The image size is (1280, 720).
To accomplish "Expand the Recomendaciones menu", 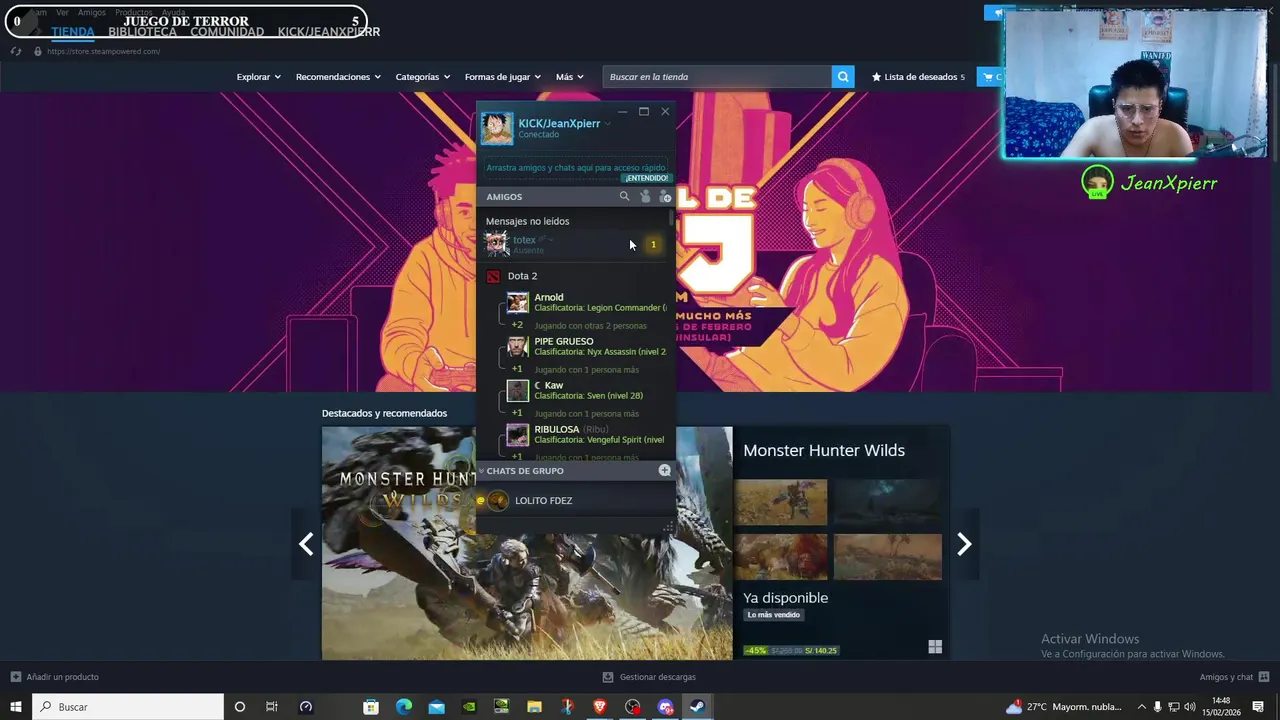I will click(x=338, y=77).
